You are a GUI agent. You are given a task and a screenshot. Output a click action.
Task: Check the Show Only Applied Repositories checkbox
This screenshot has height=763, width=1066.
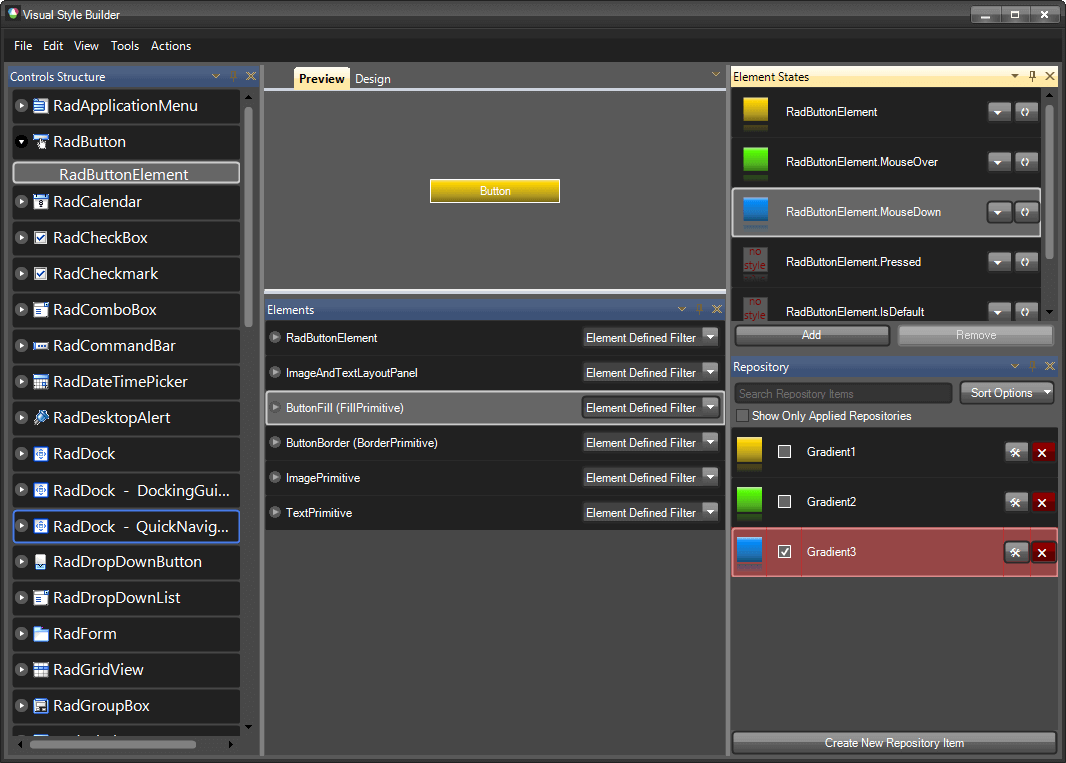point(741,415)
